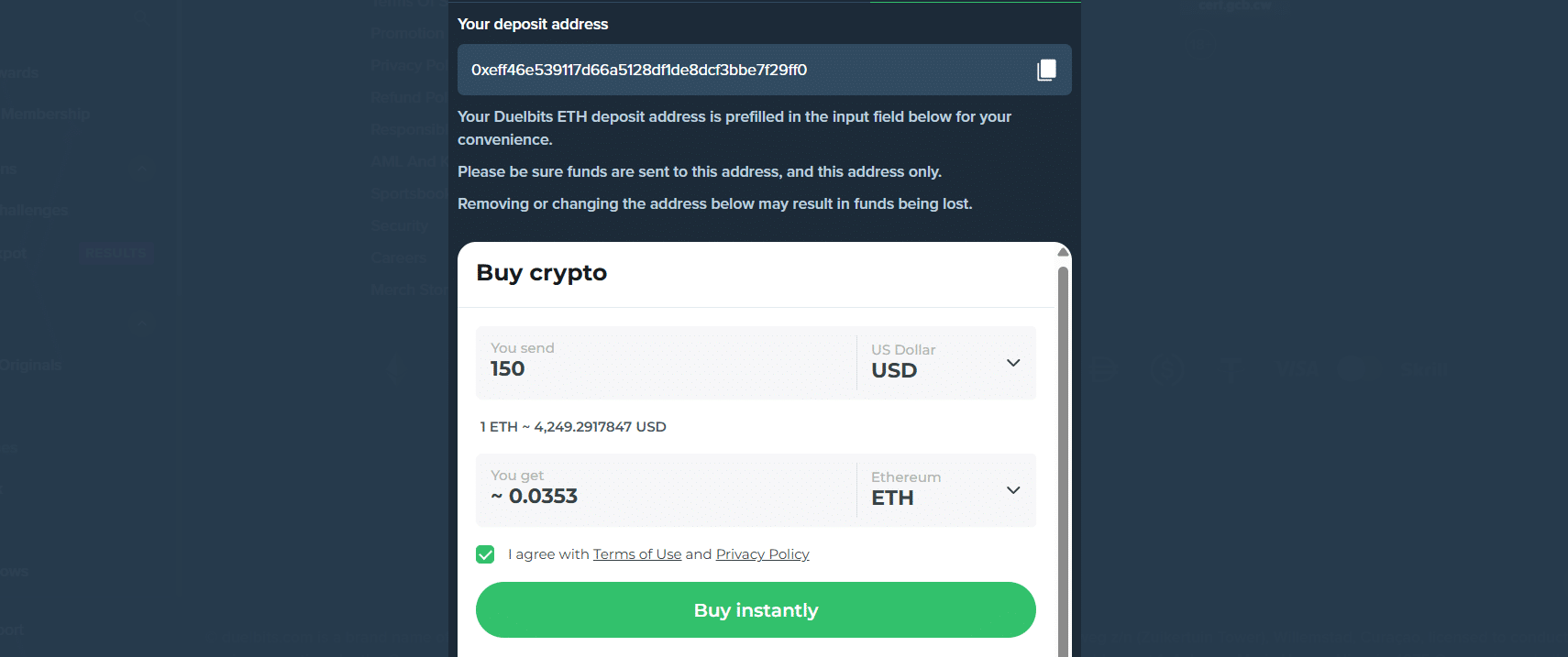
Task: Select the USD Coin payment icon
Action: coord(1166,368)
